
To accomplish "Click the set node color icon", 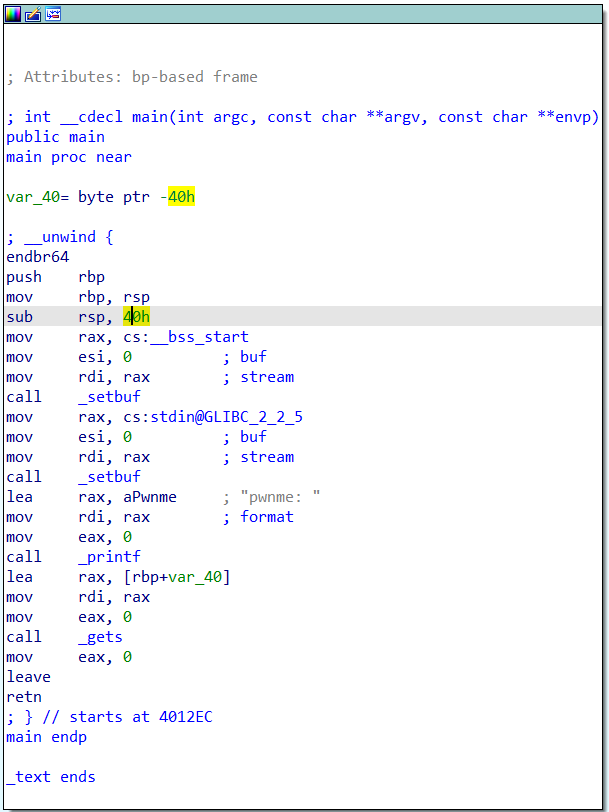I will (13, 14).
